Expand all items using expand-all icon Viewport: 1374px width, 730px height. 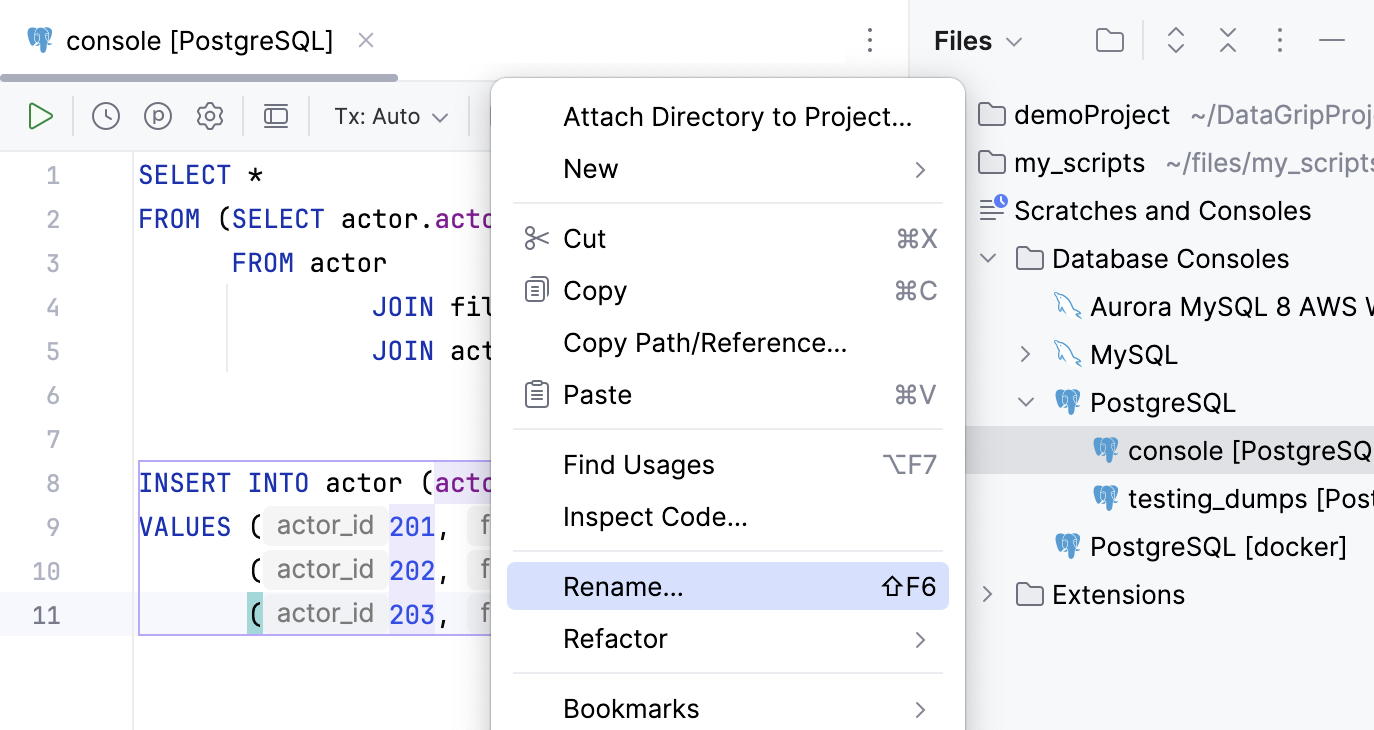pos(1176,40)
